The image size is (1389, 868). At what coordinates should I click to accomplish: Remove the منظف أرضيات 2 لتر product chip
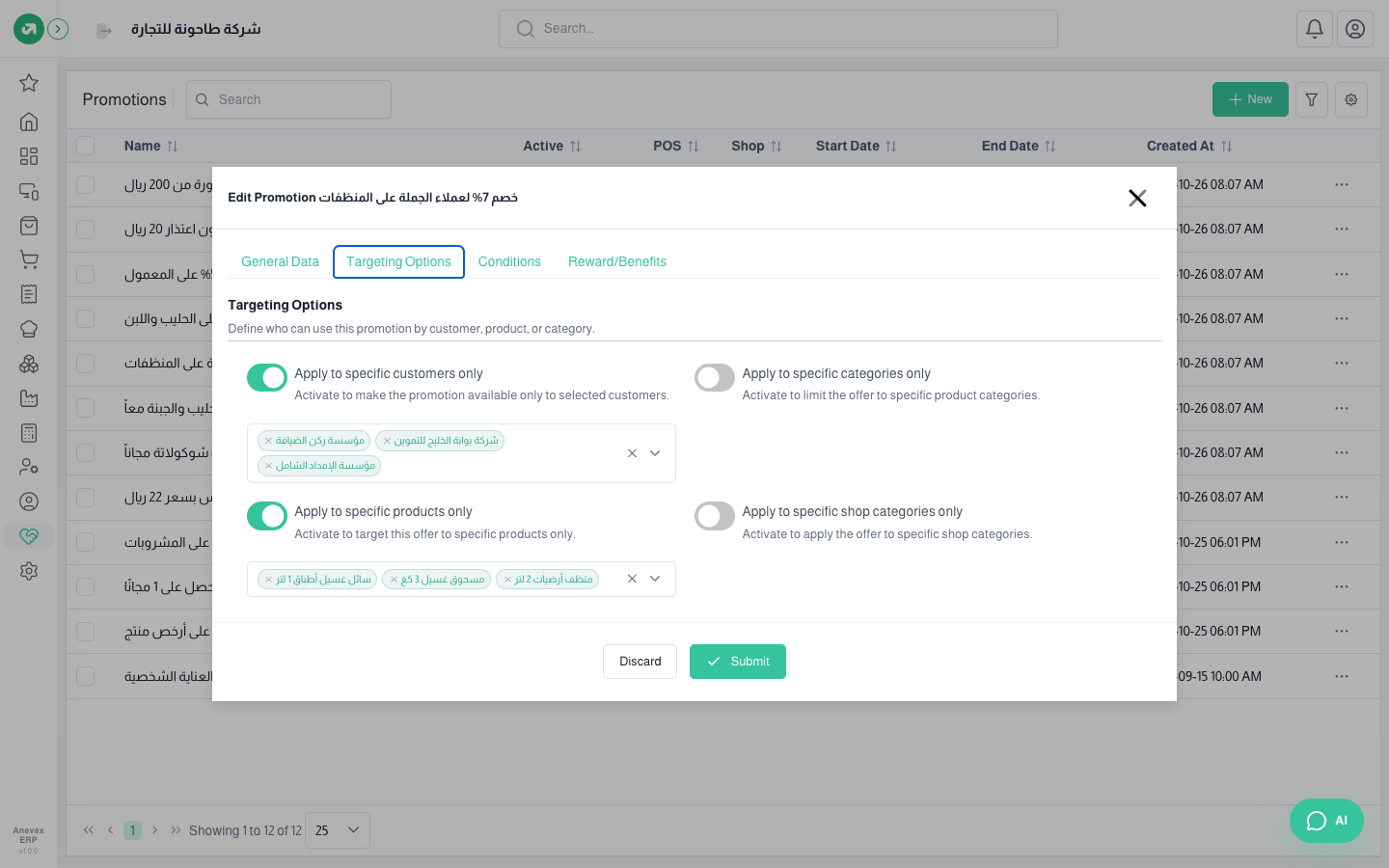click(x=507, y=580)
